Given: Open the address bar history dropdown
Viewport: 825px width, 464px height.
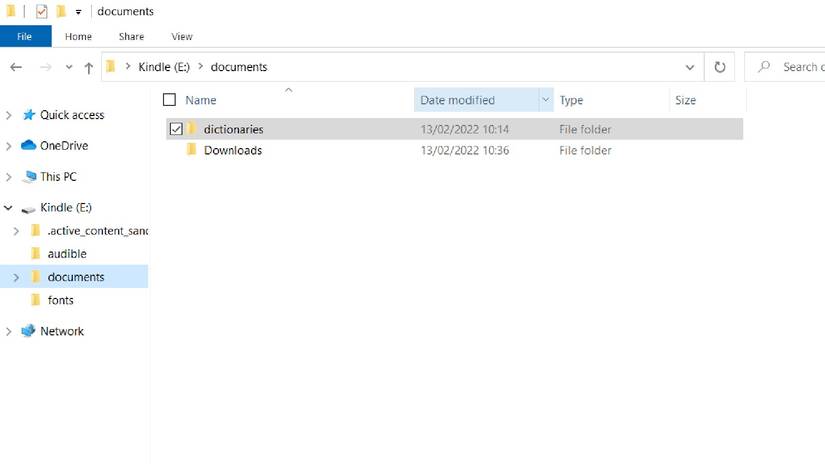Looking at the screenshot, I should [690, 67].
